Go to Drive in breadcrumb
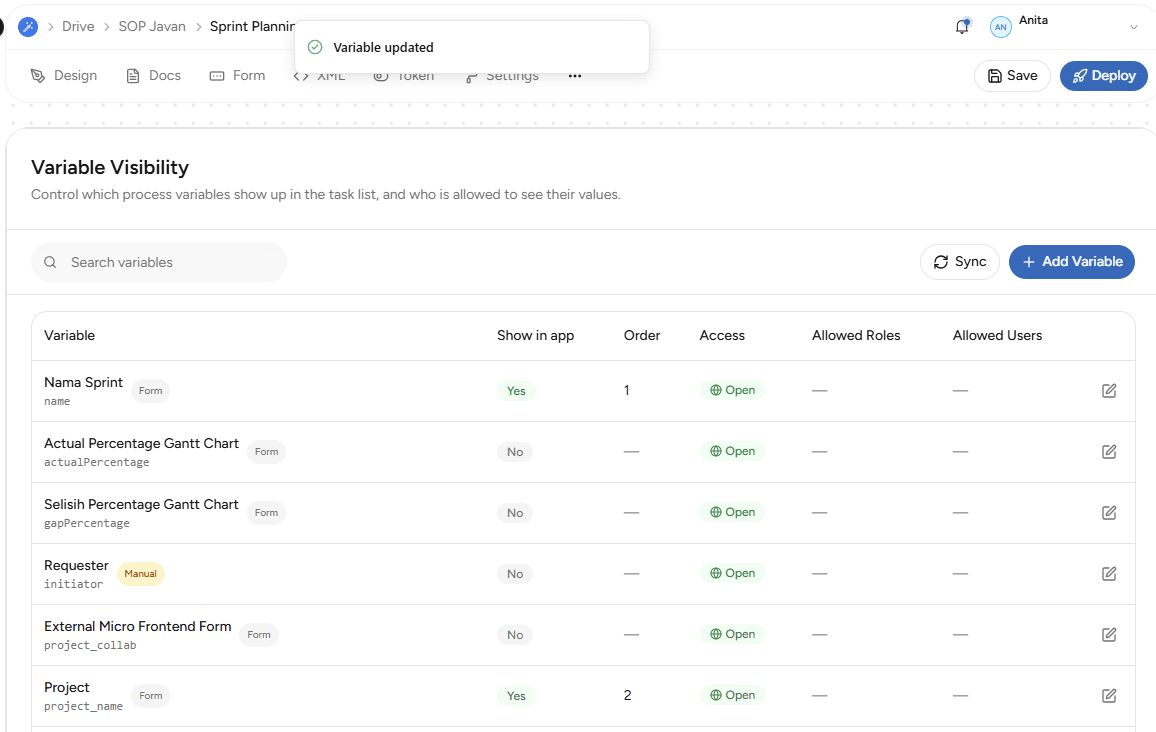 click(78, 27)
